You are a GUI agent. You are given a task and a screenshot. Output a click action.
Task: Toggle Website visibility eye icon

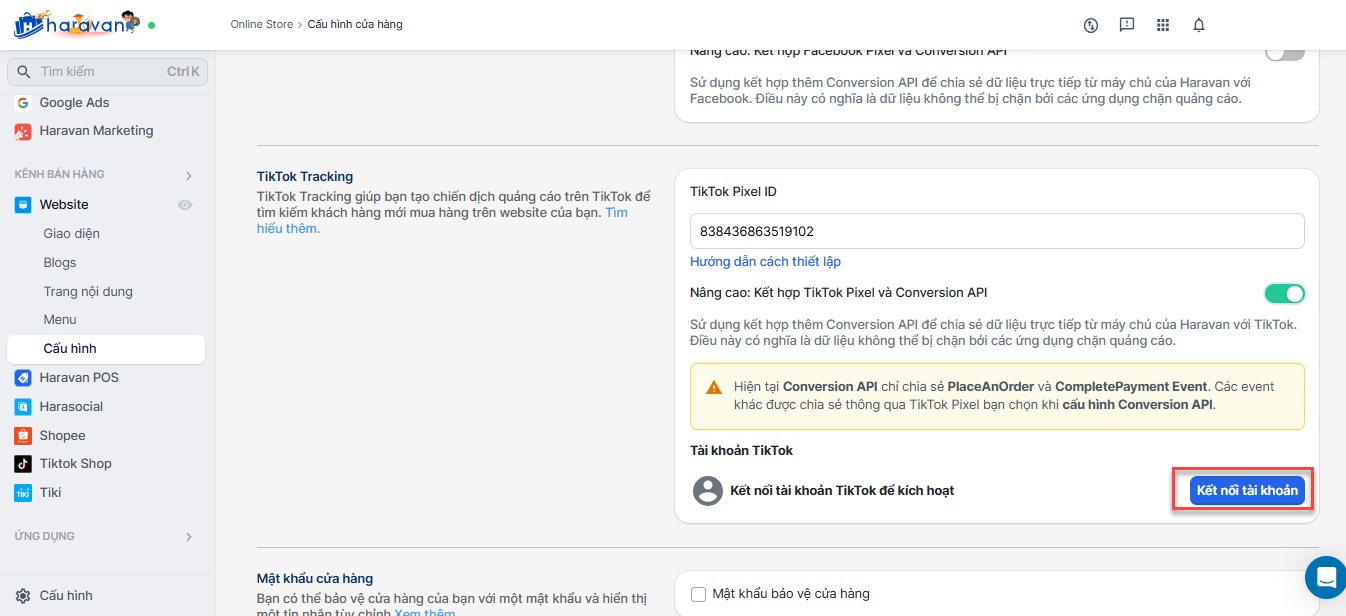pyautogui.click(x=185, y=205)
